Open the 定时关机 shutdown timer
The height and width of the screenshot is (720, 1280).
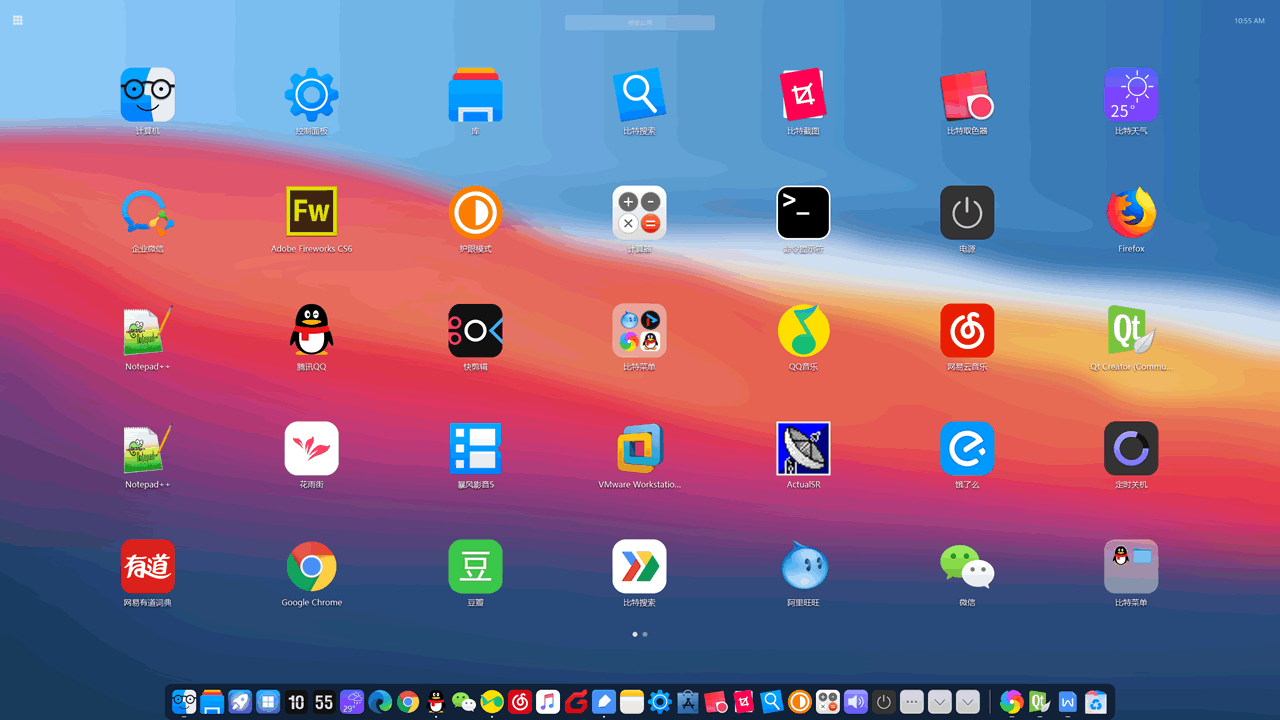1131,449
